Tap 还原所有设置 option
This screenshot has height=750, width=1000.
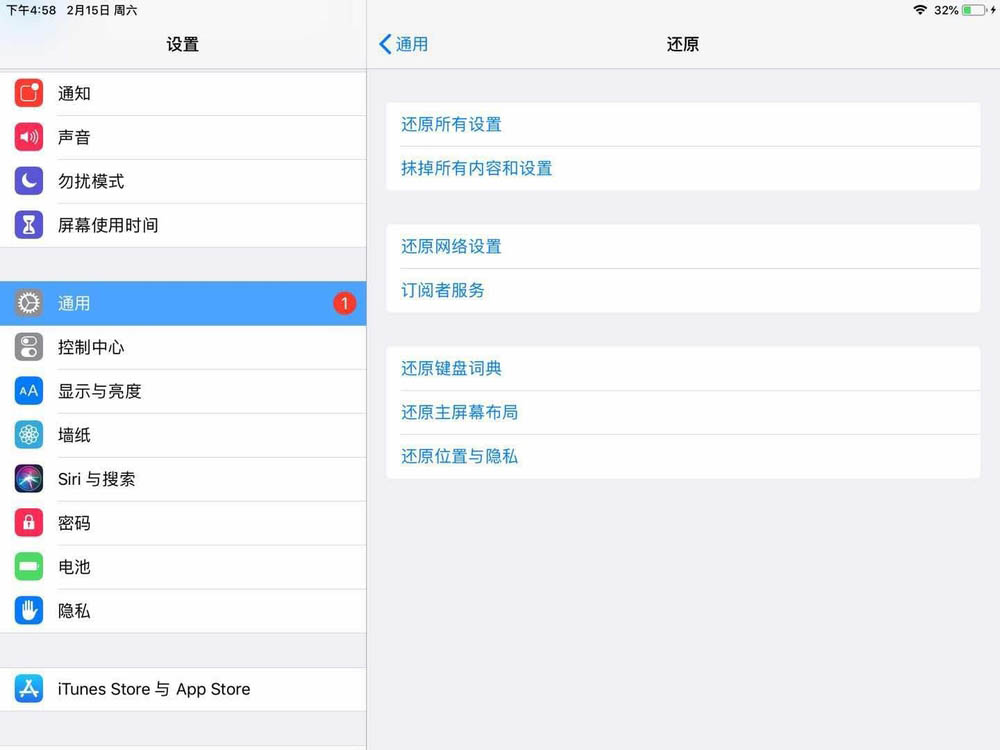pos(451,125)
